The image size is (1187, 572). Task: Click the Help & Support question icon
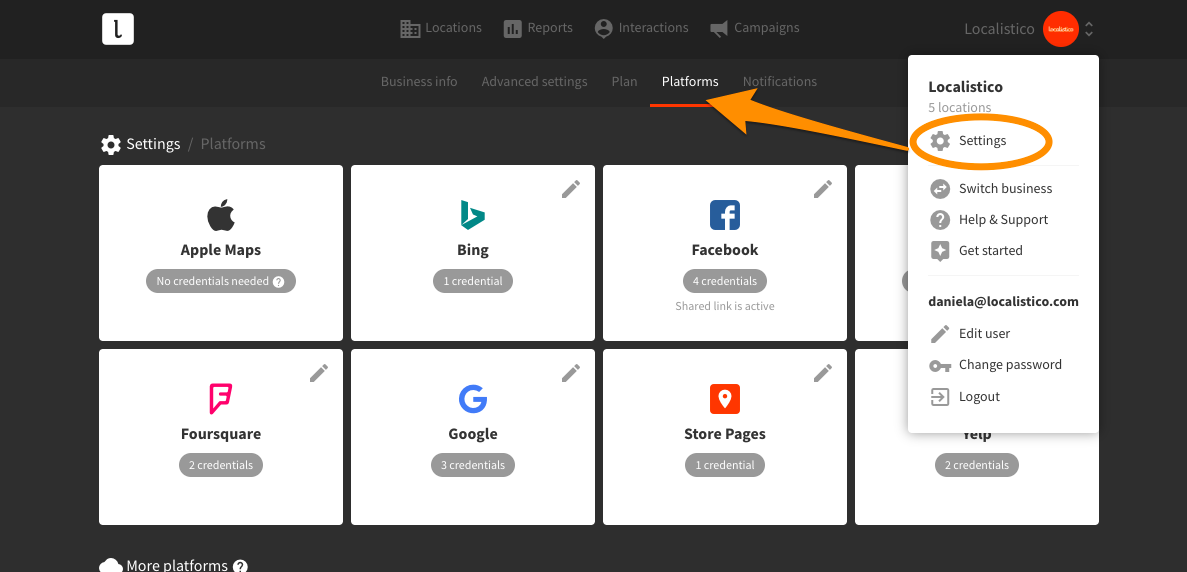pos(939,219)
